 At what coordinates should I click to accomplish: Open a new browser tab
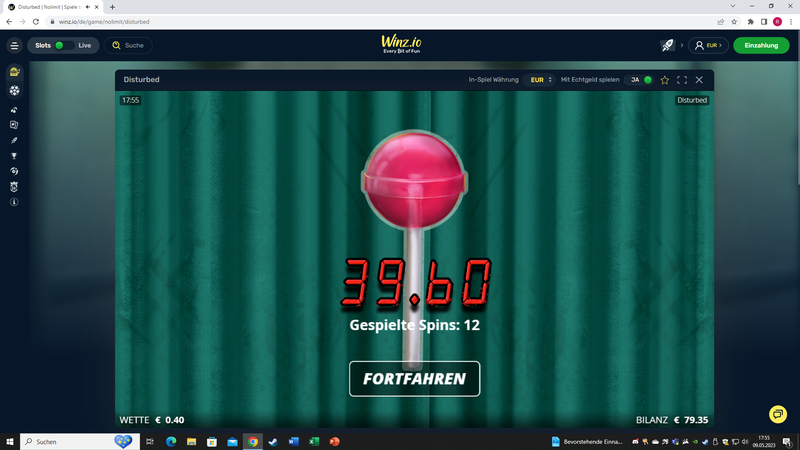112,7
